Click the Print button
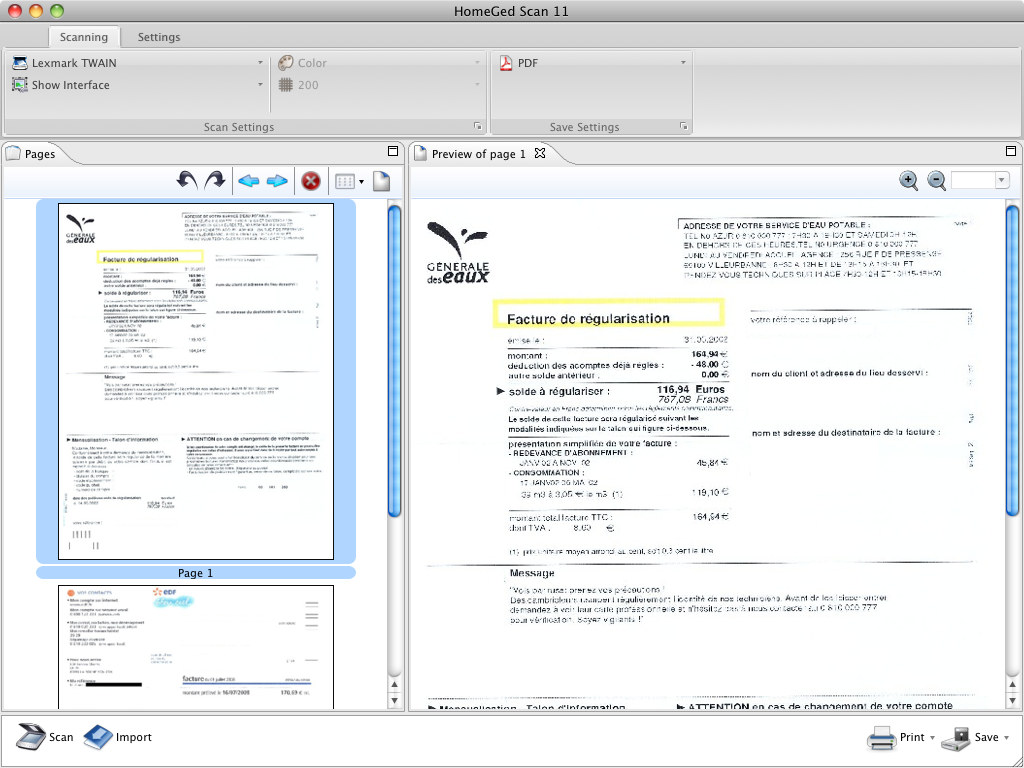This screenshot has height=768, width=1024. point(895,737)
